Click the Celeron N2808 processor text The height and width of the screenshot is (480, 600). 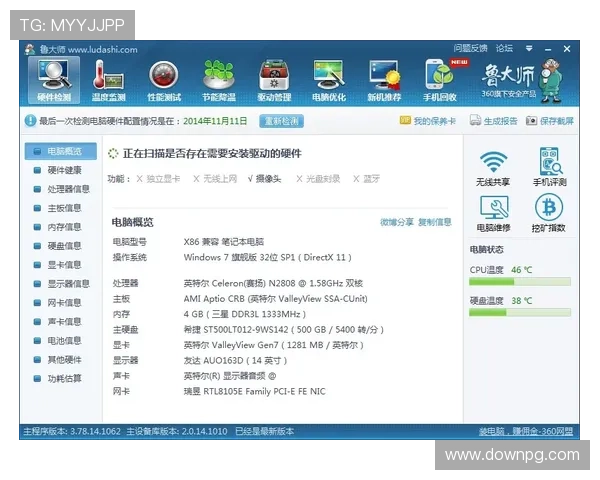point(273,283)
